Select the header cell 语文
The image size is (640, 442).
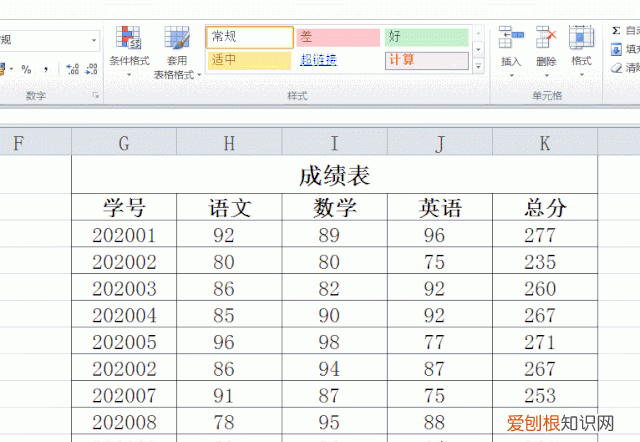click(229, 207)
